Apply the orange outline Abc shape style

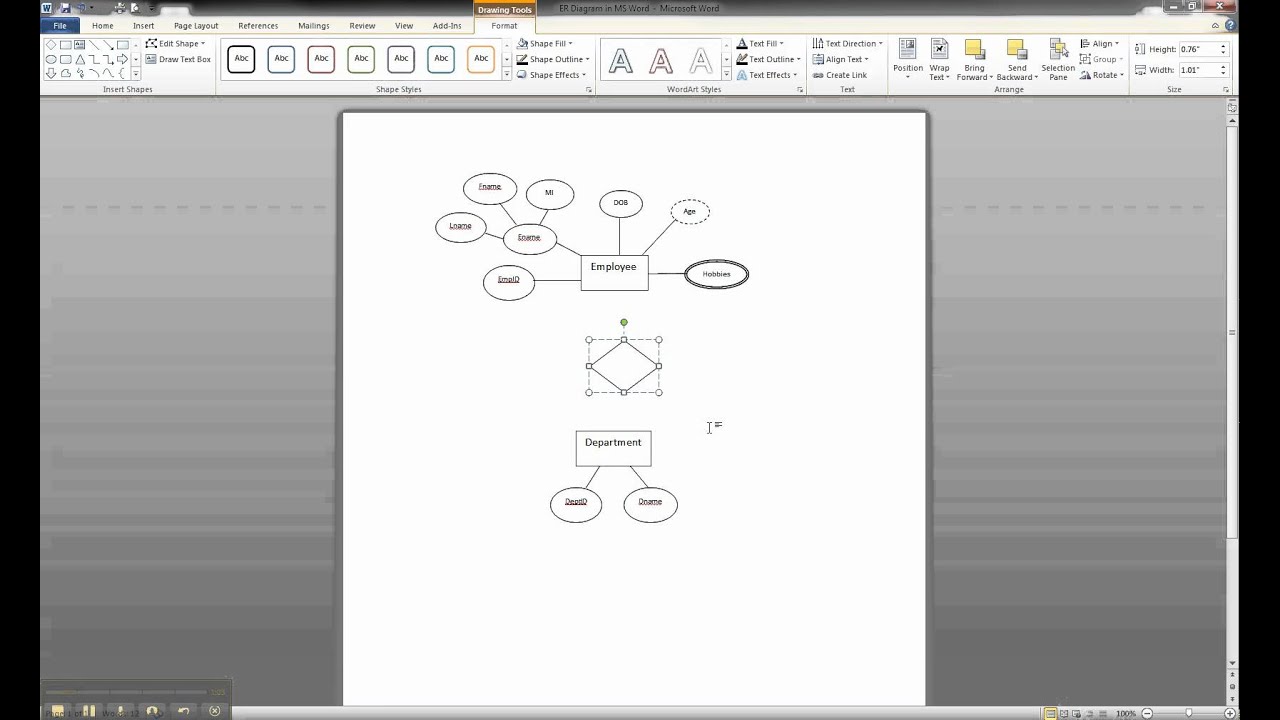pos(481,58)
